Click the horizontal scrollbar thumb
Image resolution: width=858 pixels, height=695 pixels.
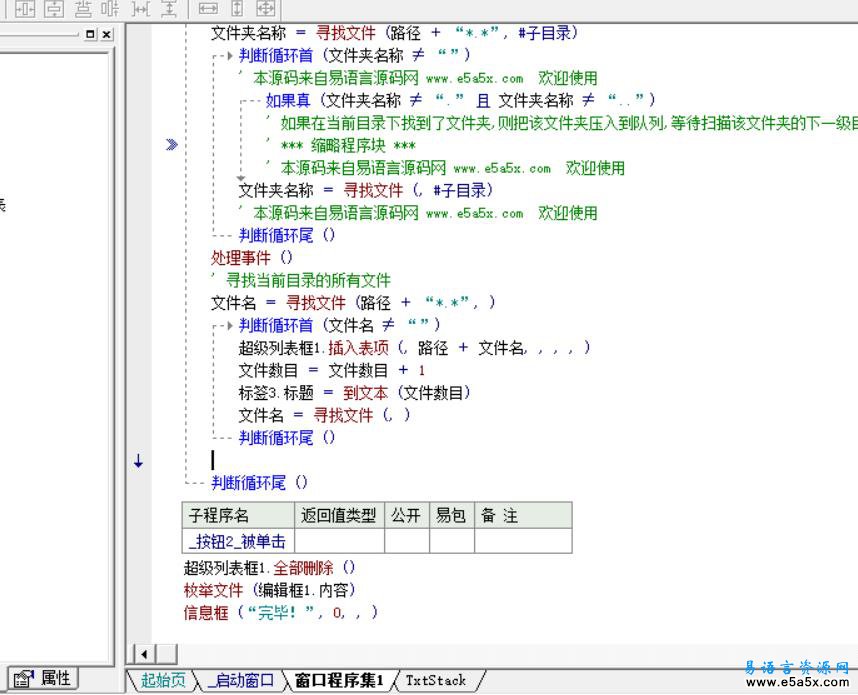pyautogui.click(x=167, y=654)
